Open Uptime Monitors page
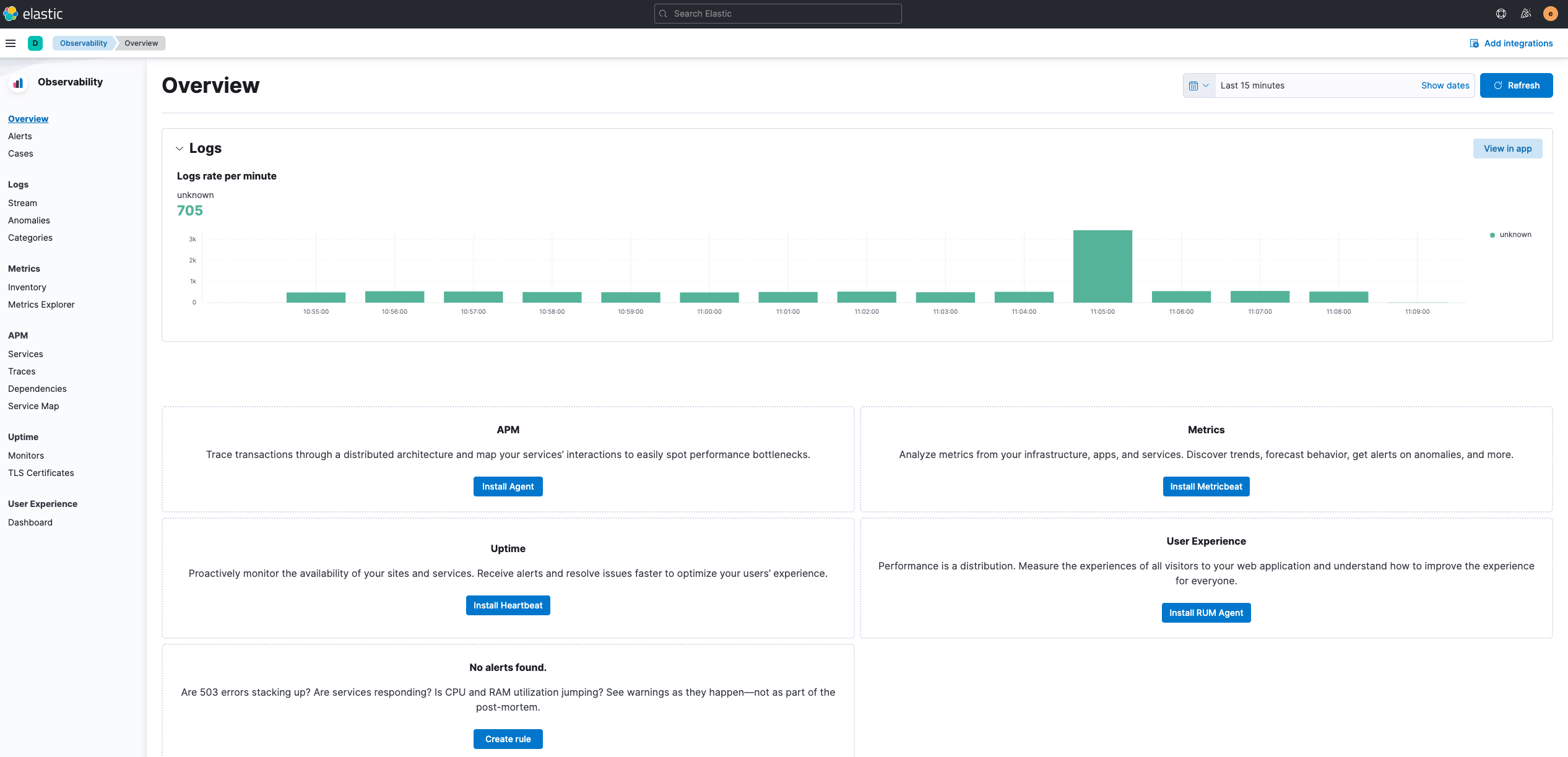The height and width of the screenshot is (757, 1568). tap(26, 456)
